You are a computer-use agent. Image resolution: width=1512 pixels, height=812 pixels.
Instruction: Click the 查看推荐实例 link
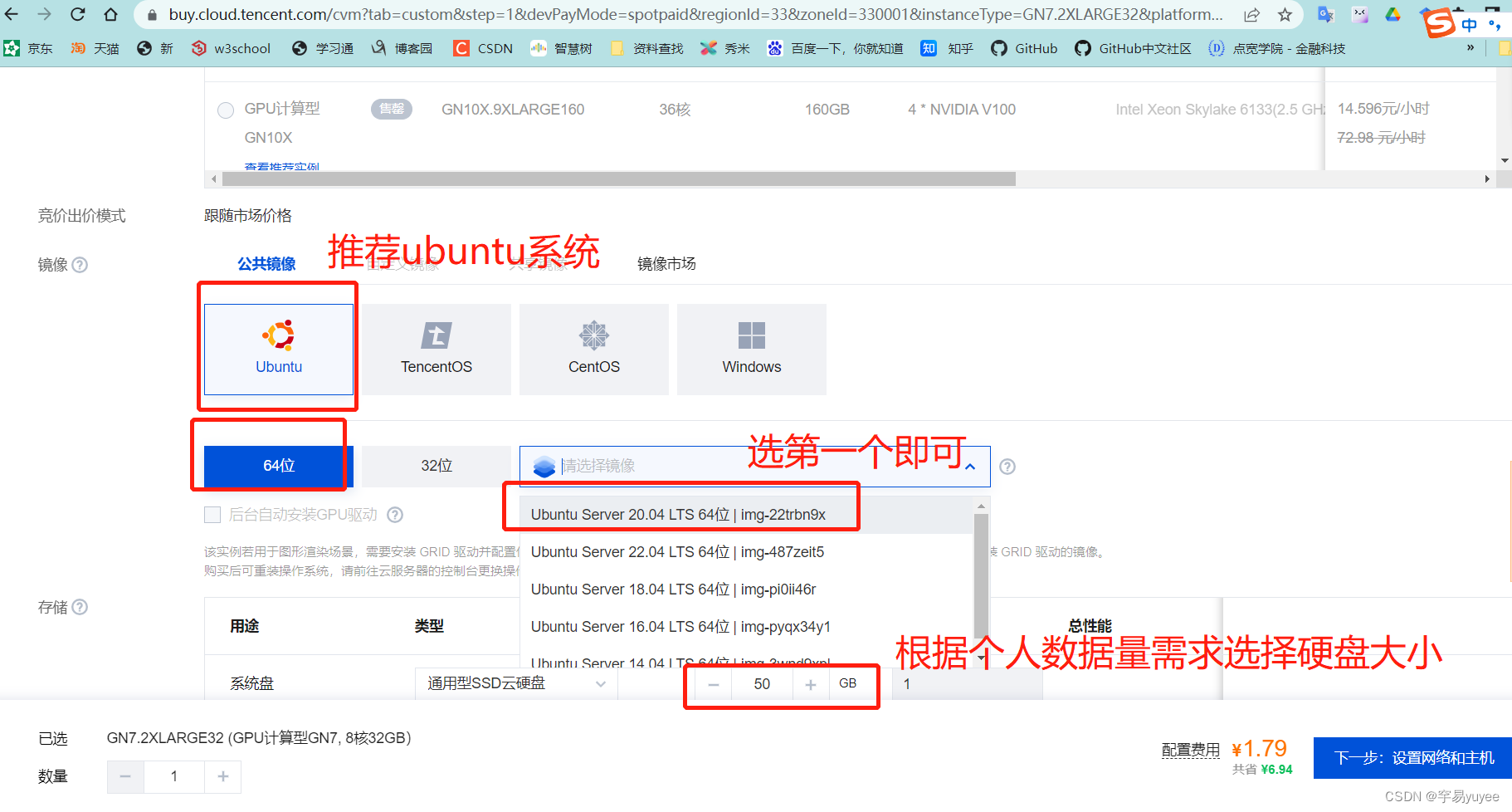[282, 165]
